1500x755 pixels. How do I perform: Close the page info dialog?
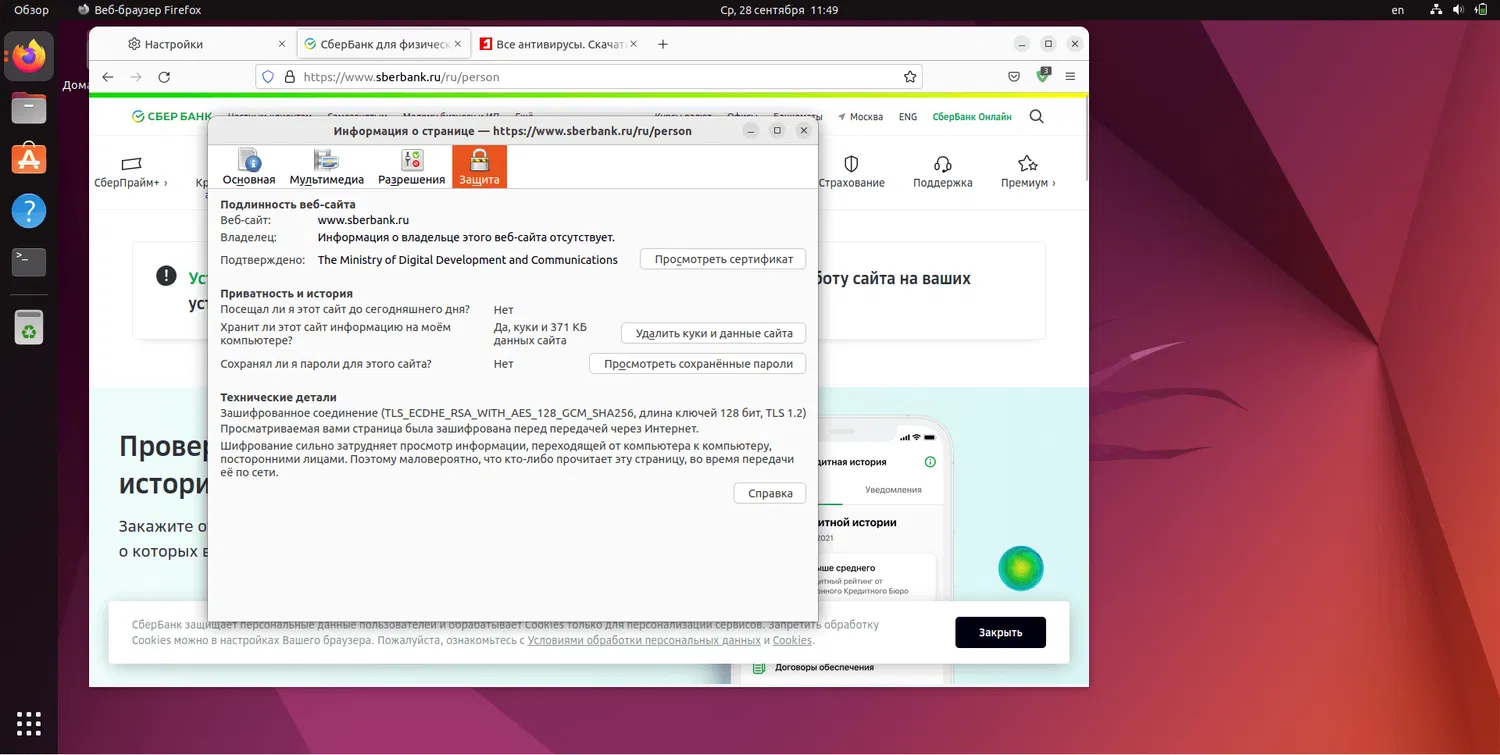pos(803,131)
